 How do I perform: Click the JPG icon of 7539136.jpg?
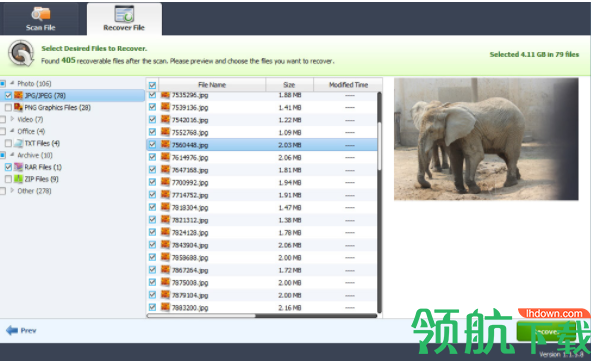point(165,107)
